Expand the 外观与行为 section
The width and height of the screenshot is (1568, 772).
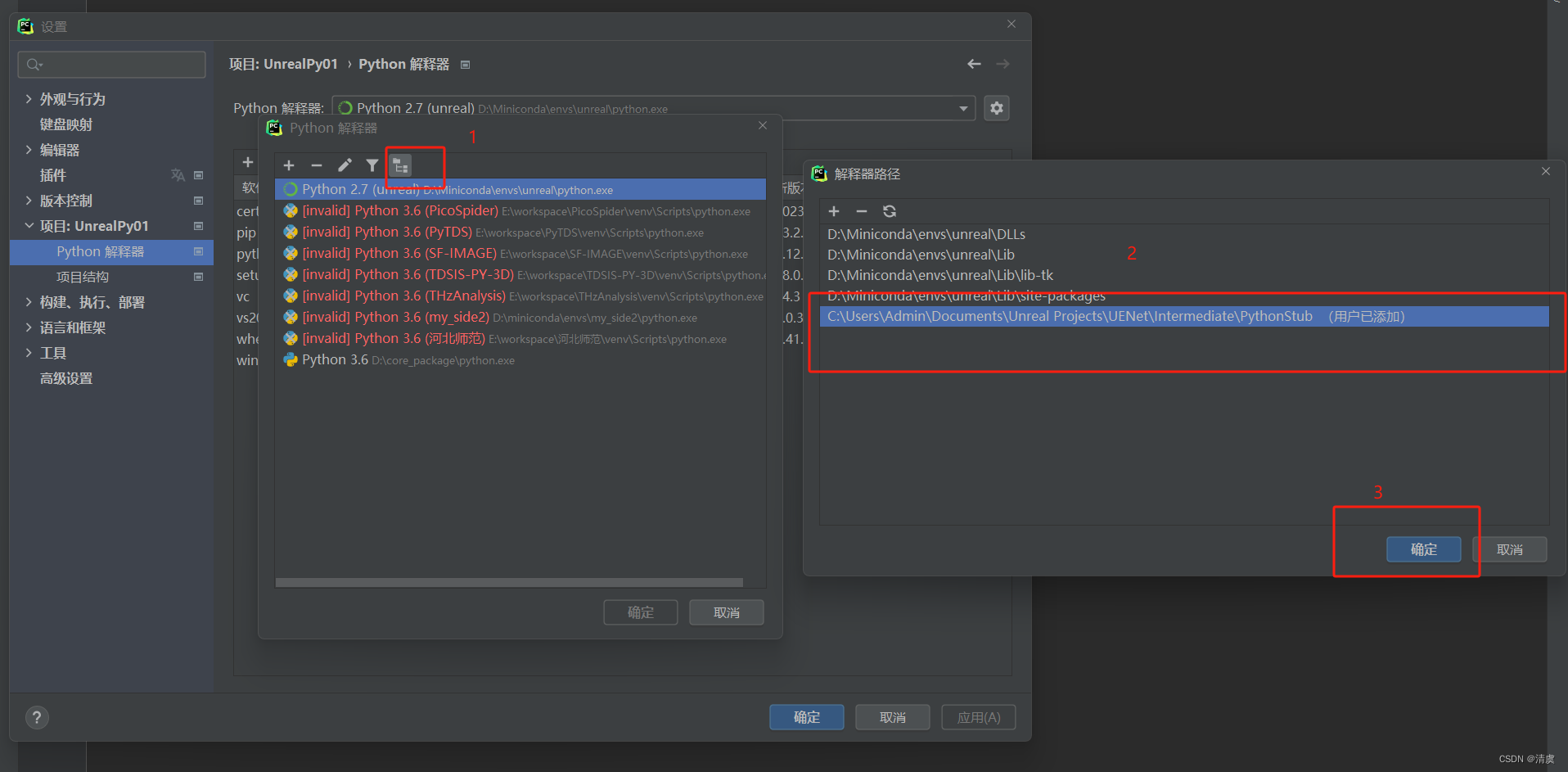[71, 98]
